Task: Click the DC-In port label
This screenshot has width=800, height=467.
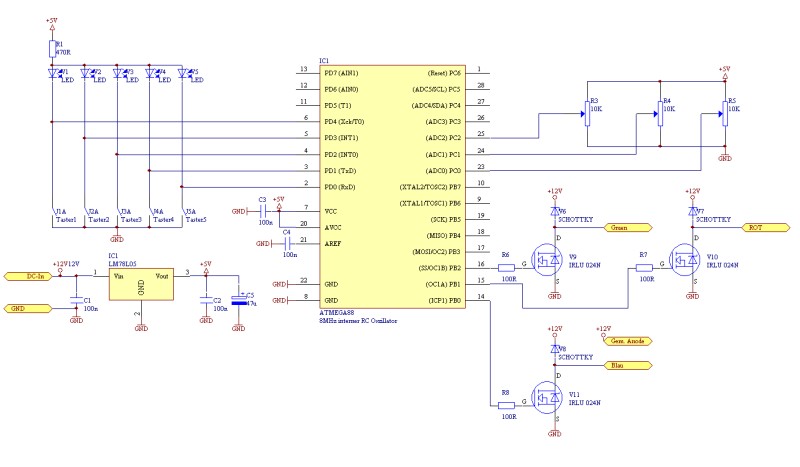Action: pos(28,276)
